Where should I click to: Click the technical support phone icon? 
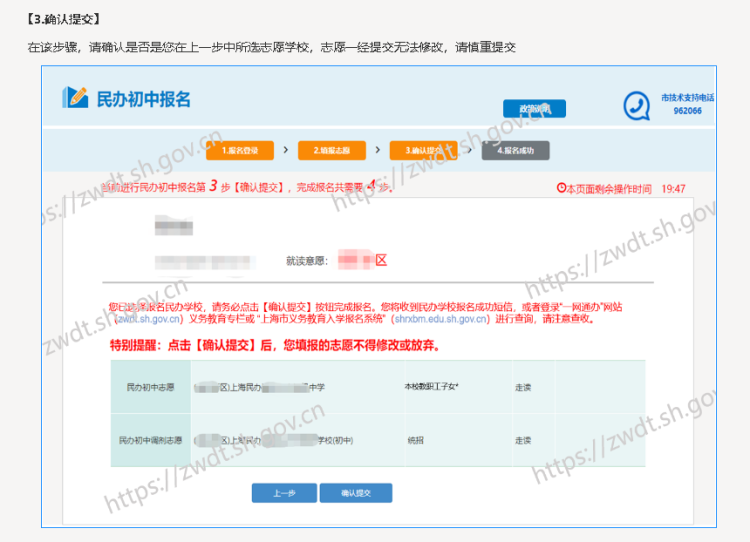636,105
